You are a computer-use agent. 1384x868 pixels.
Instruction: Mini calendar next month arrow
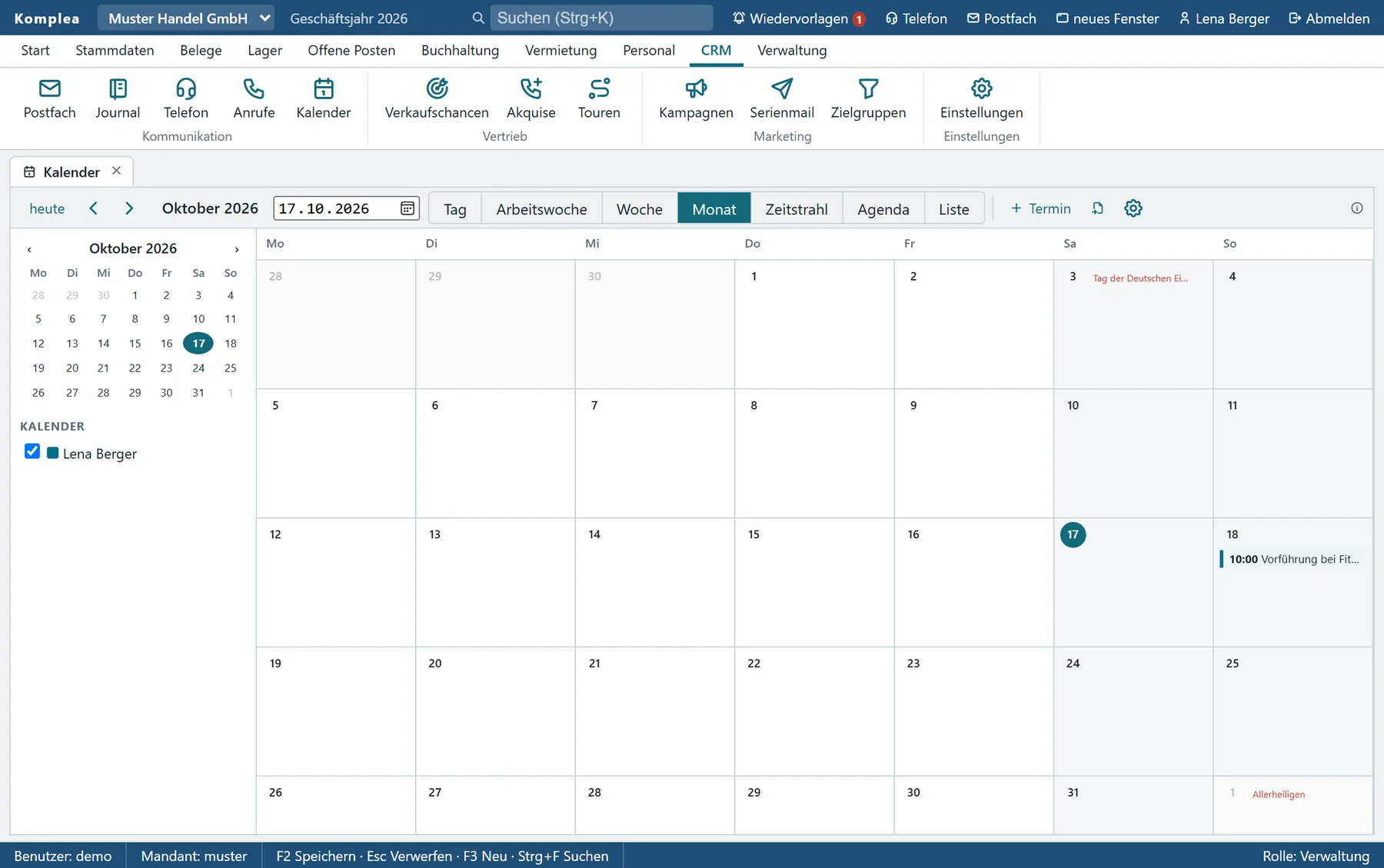pyautogui.click(x=237, y=249)
